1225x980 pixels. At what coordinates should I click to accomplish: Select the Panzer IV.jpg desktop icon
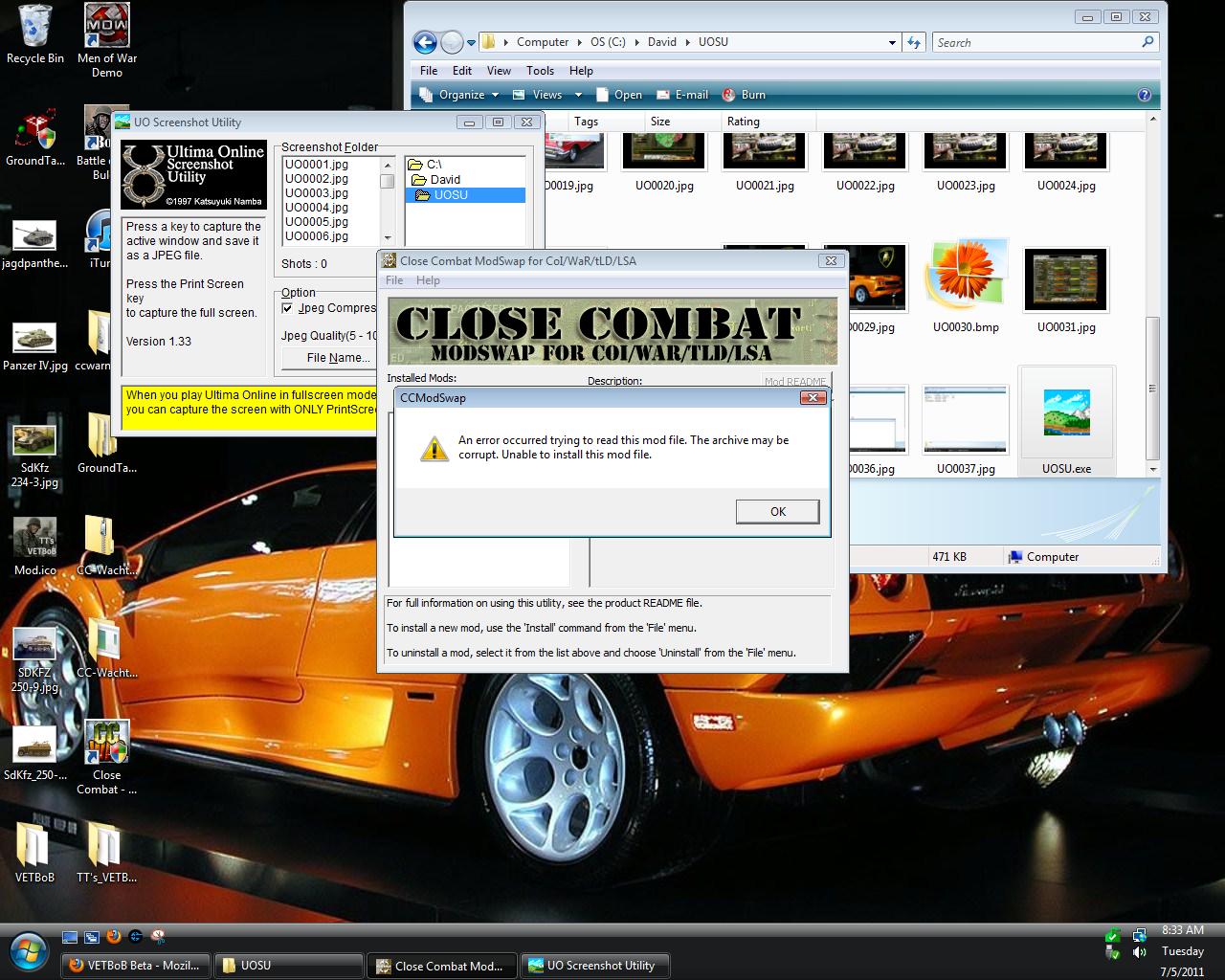34,346
